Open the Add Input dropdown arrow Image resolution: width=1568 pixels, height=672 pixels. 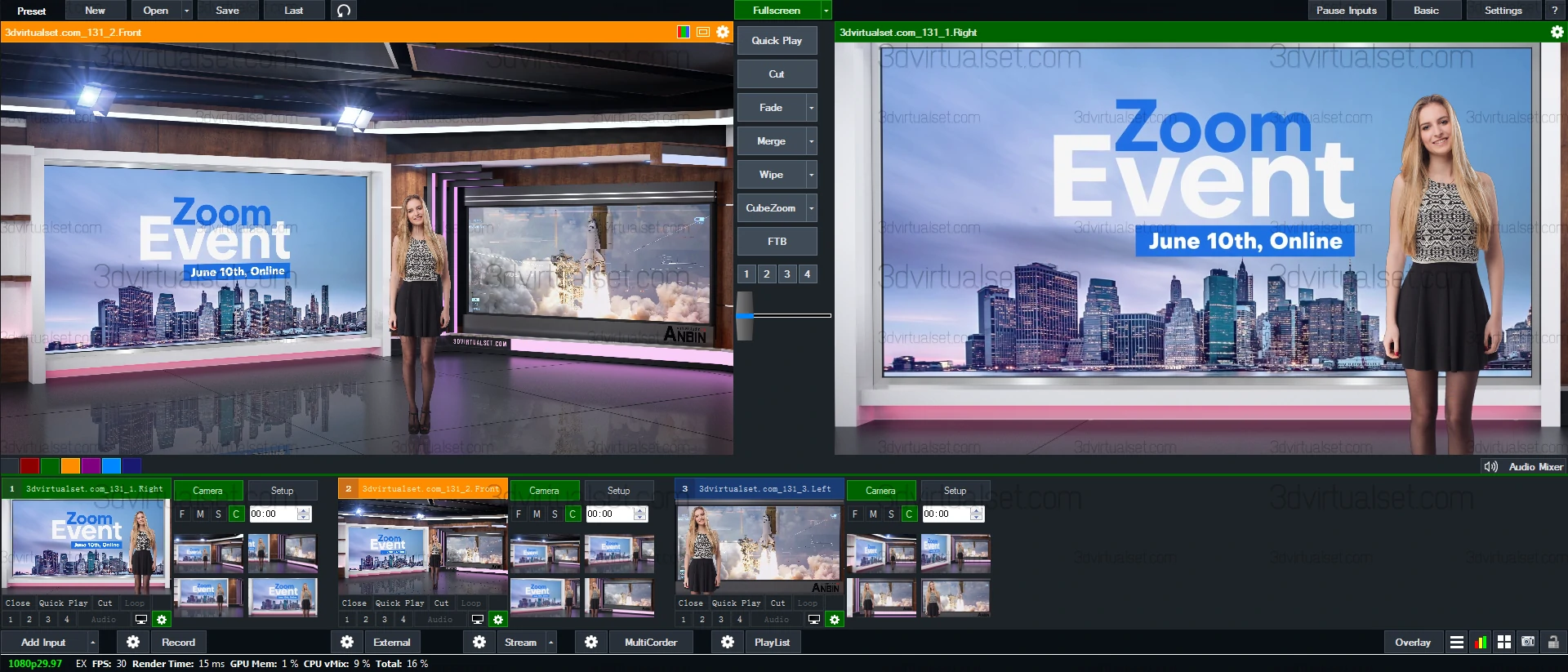pos(92,643)
